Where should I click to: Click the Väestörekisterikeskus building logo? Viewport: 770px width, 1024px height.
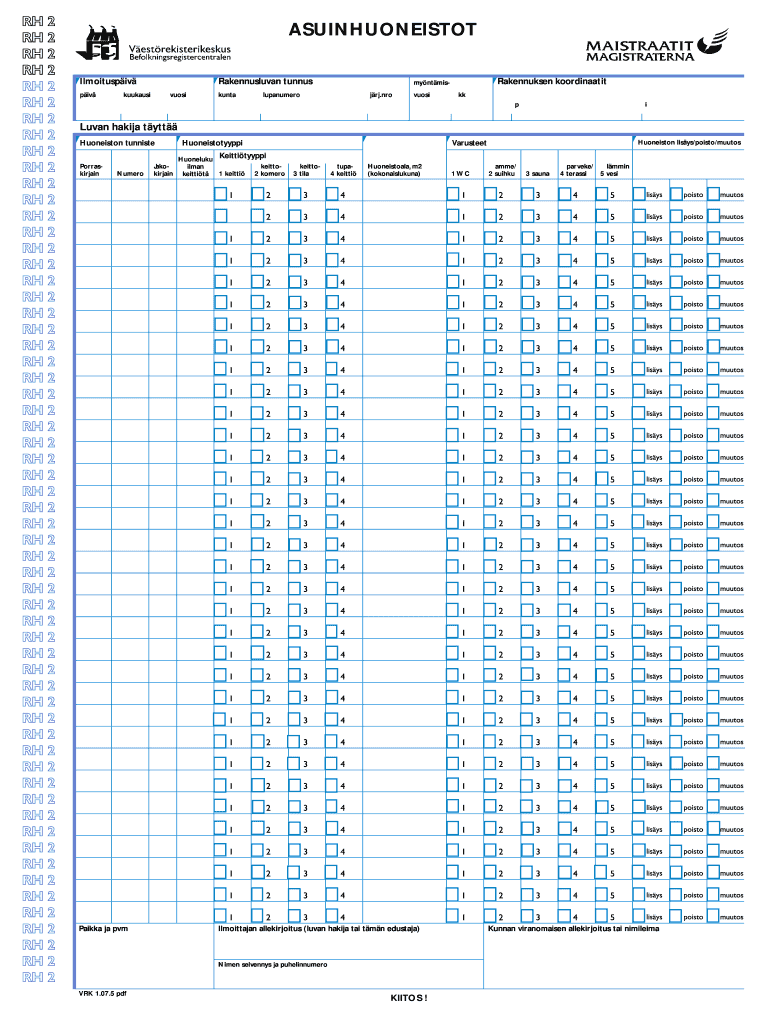tap(101, 46)
